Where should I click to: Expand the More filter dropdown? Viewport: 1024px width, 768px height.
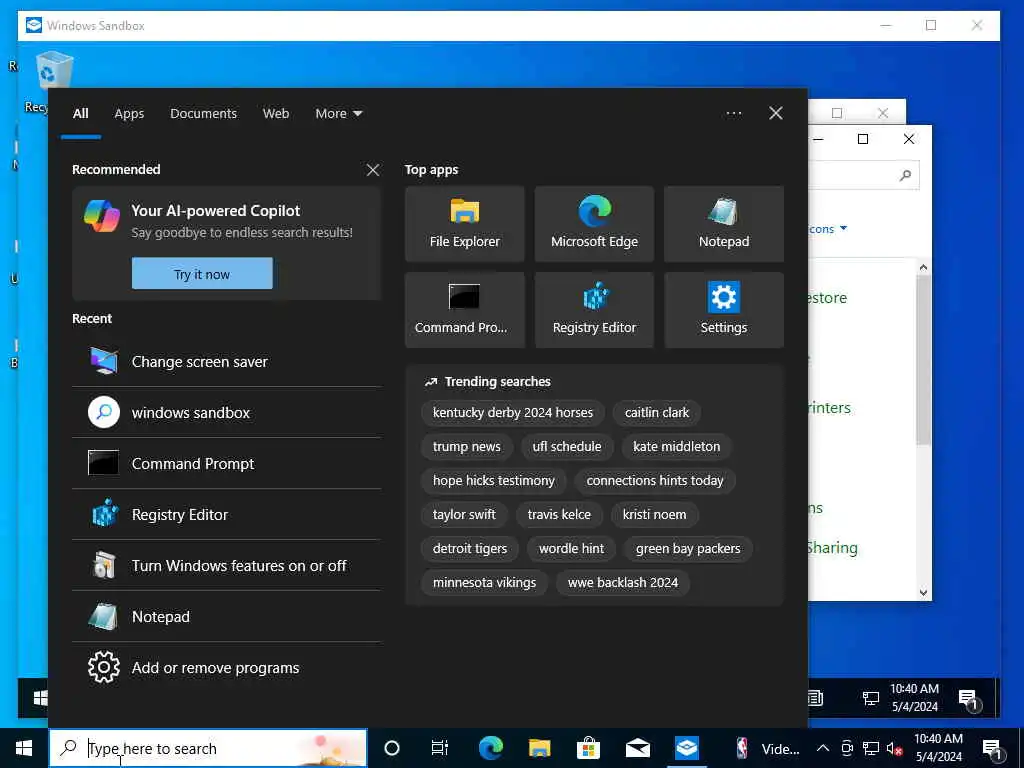coord(338,114)
